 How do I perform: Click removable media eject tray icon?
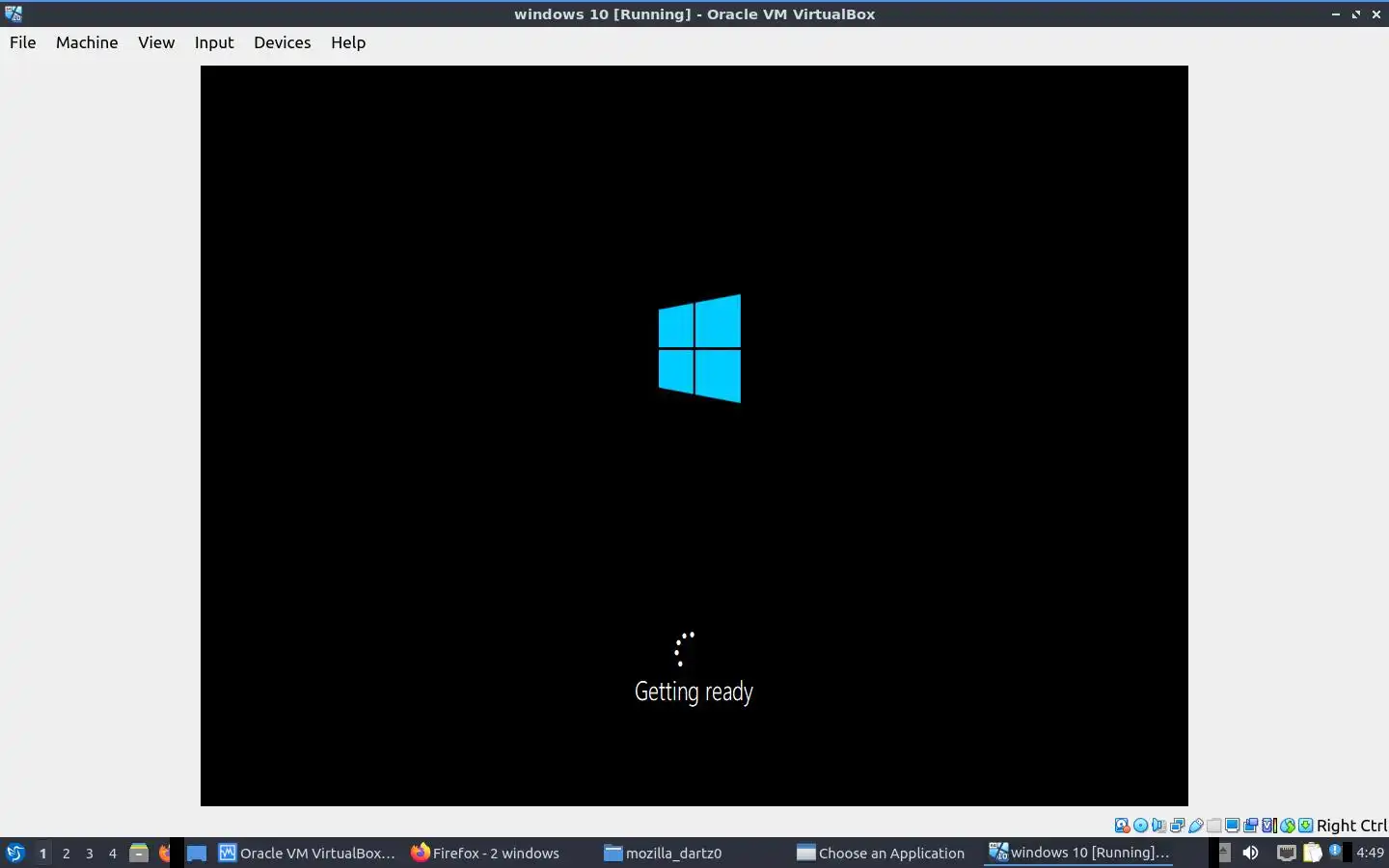coord(1224,853)
